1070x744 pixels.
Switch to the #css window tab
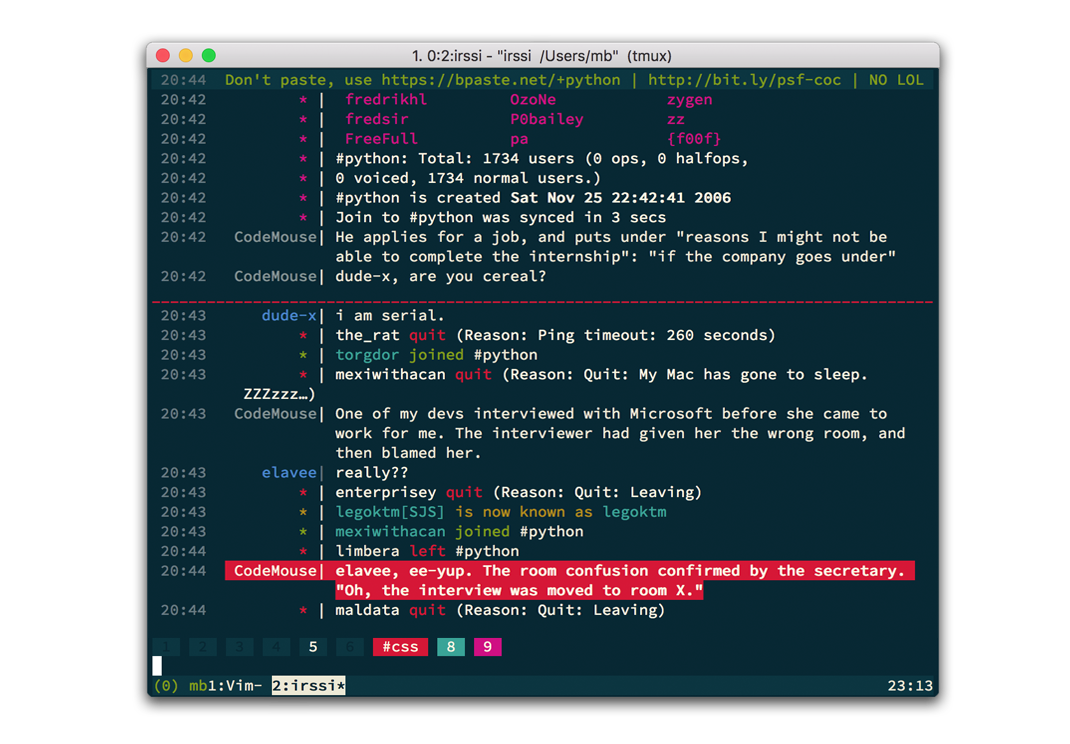(400, 646)
